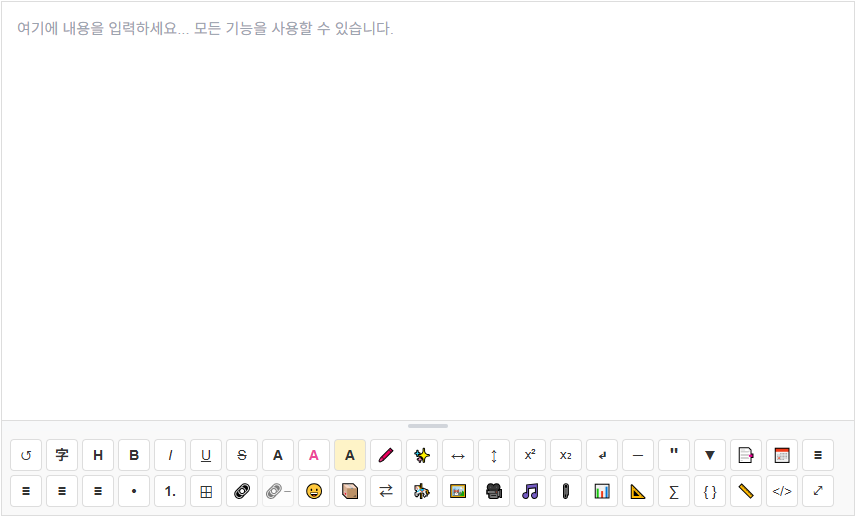Select the pink marker pen tool
Image resolution: width=856 pixels, height=517 pixels.
pyautogui.click(x=386, y=455)
